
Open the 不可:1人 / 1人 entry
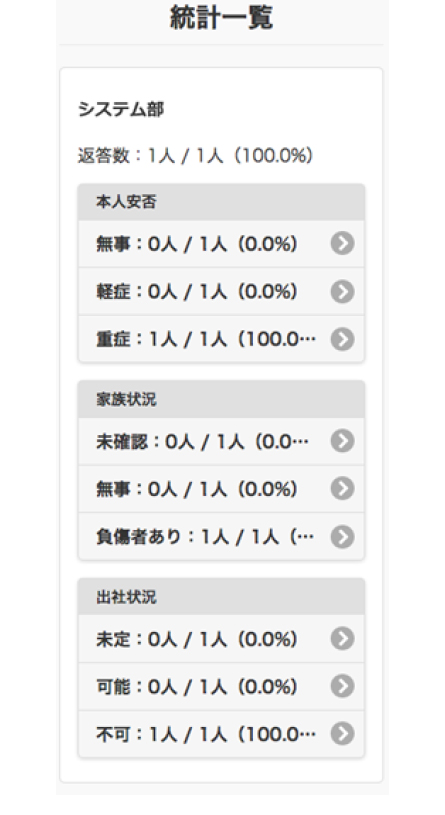[x=221, y=733]
